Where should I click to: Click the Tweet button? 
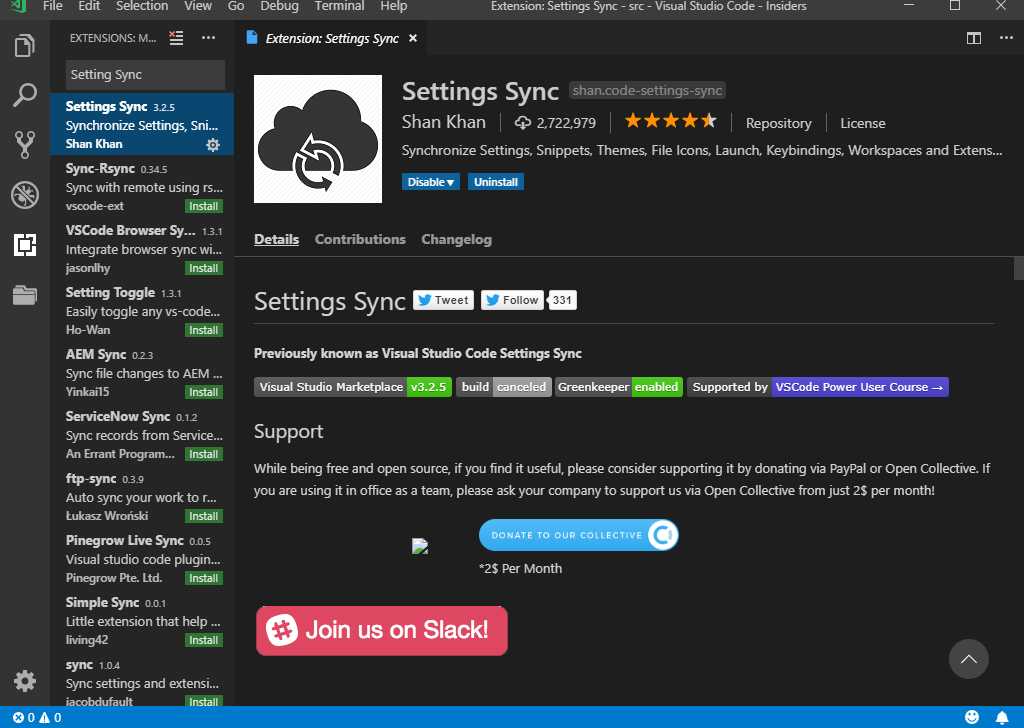[443, 300]
